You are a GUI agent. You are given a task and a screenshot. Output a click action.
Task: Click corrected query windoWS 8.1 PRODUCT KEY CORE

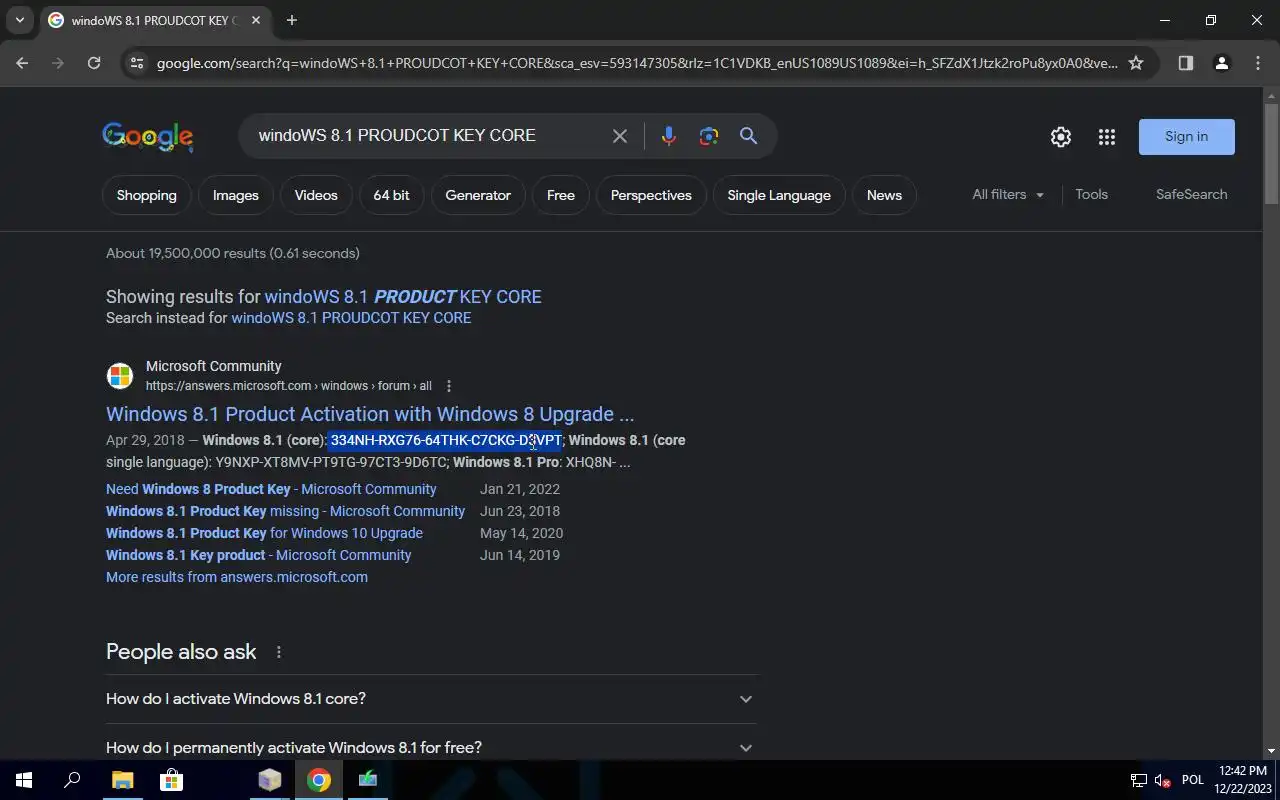point(403,297)
